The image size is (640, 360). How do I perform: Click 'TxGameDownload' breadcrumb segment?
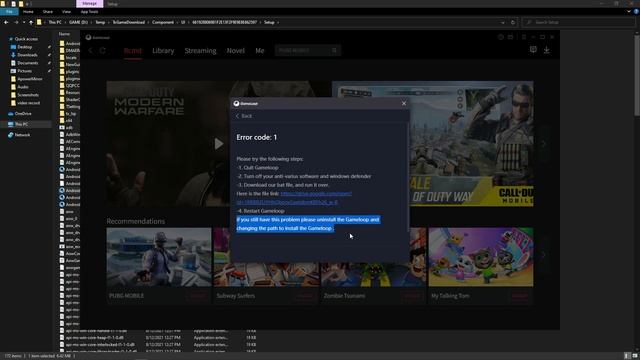pyautogui.click(x=129, y=22)
